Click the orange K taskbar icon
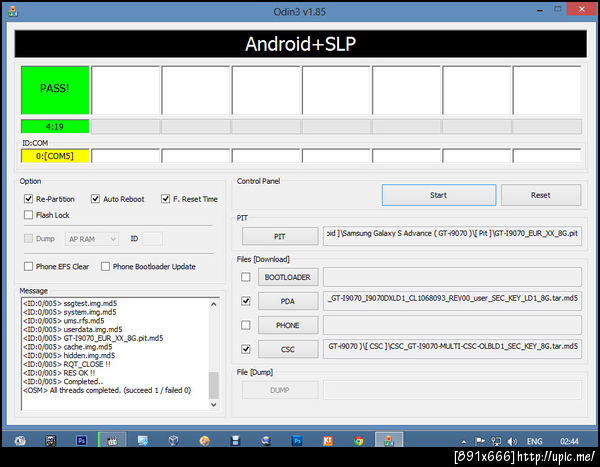This screenshot has width=600, height=467. coord(328,441)
